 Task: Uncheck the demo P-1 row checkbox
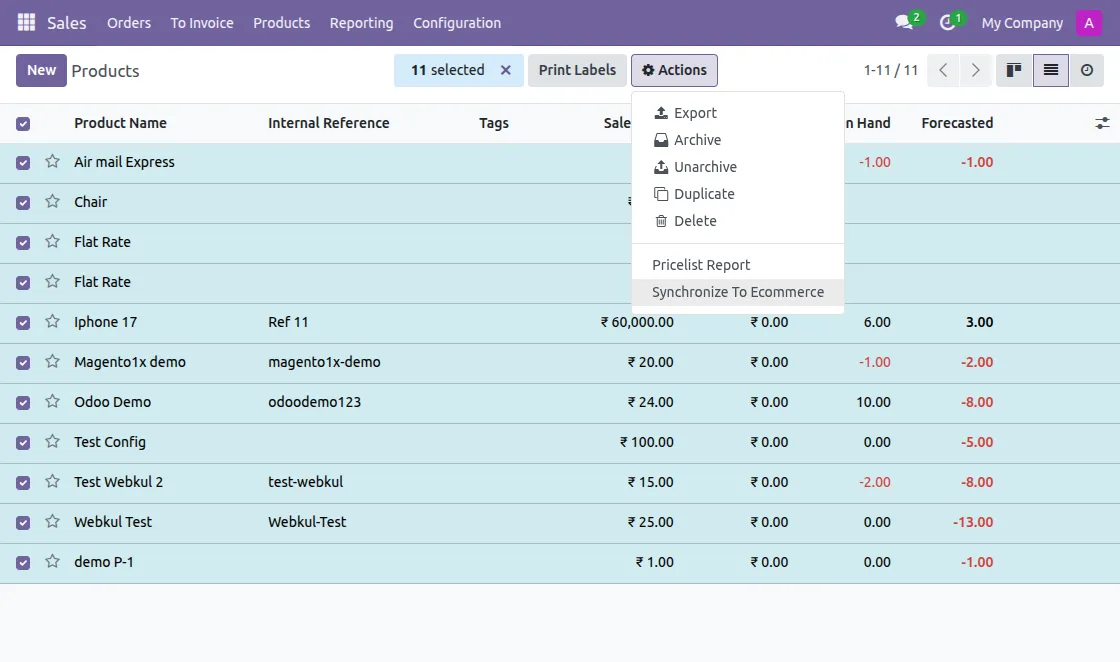pyautogui.click(x=23, y=563)
